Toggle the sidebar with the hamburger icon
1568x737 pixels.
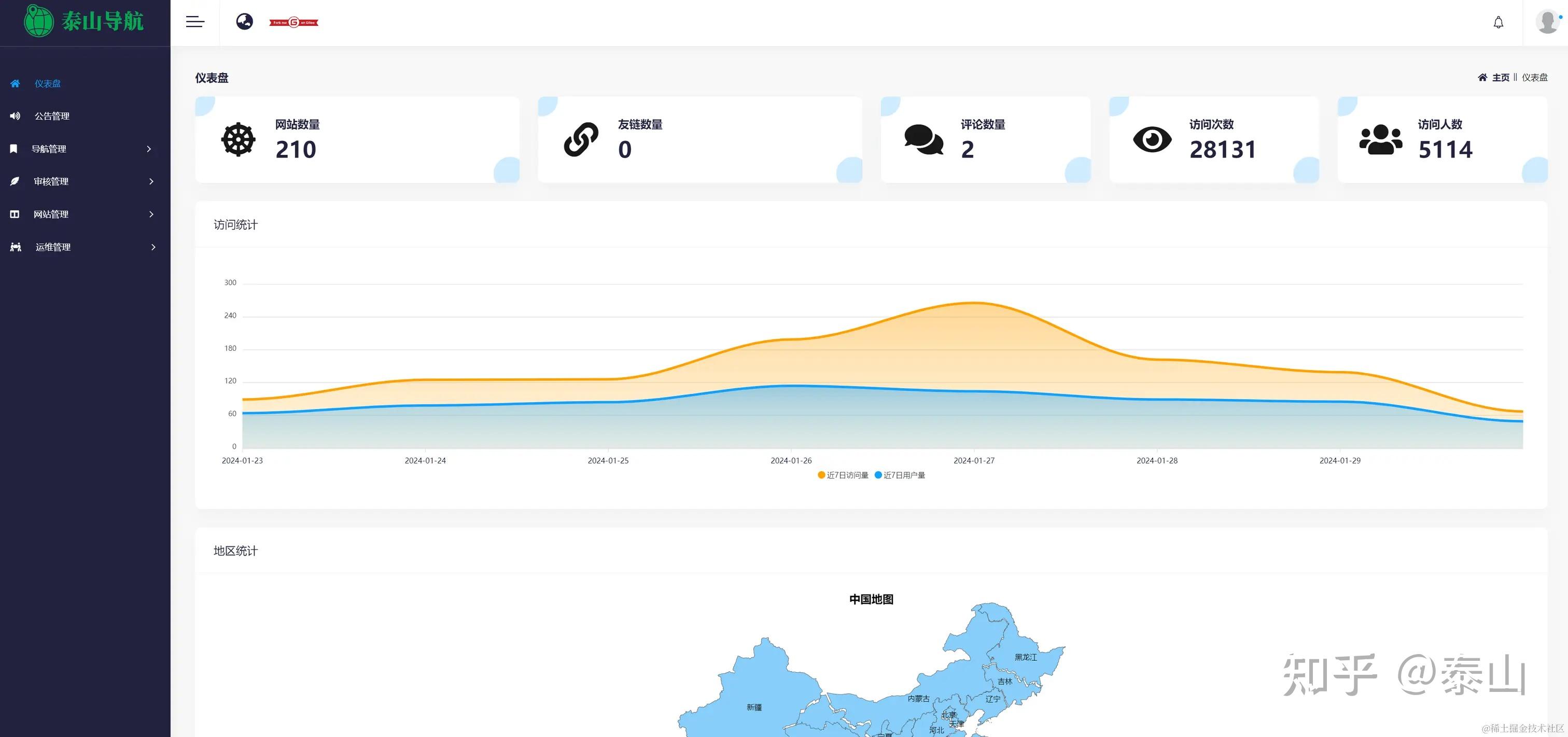click(x=195, y=21)
